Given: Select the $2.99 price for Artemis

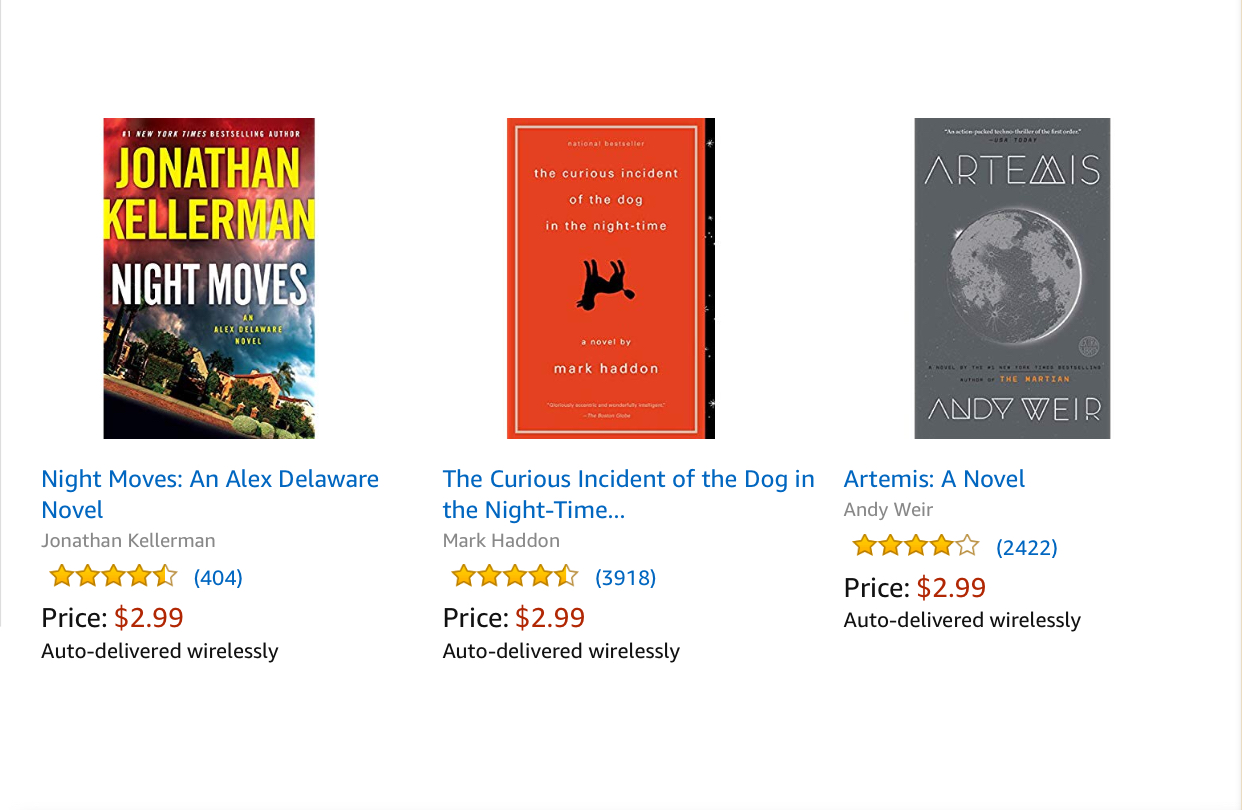Looking at the screenshot, I should point(951,587).
